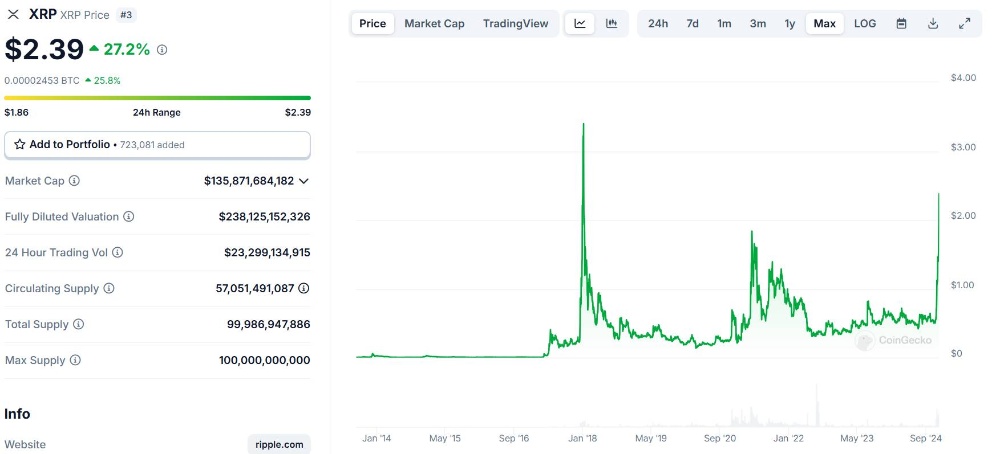The image size is (1000, 454).
Task: Open the TradingView tab
Action: click(x=515, y=24)
